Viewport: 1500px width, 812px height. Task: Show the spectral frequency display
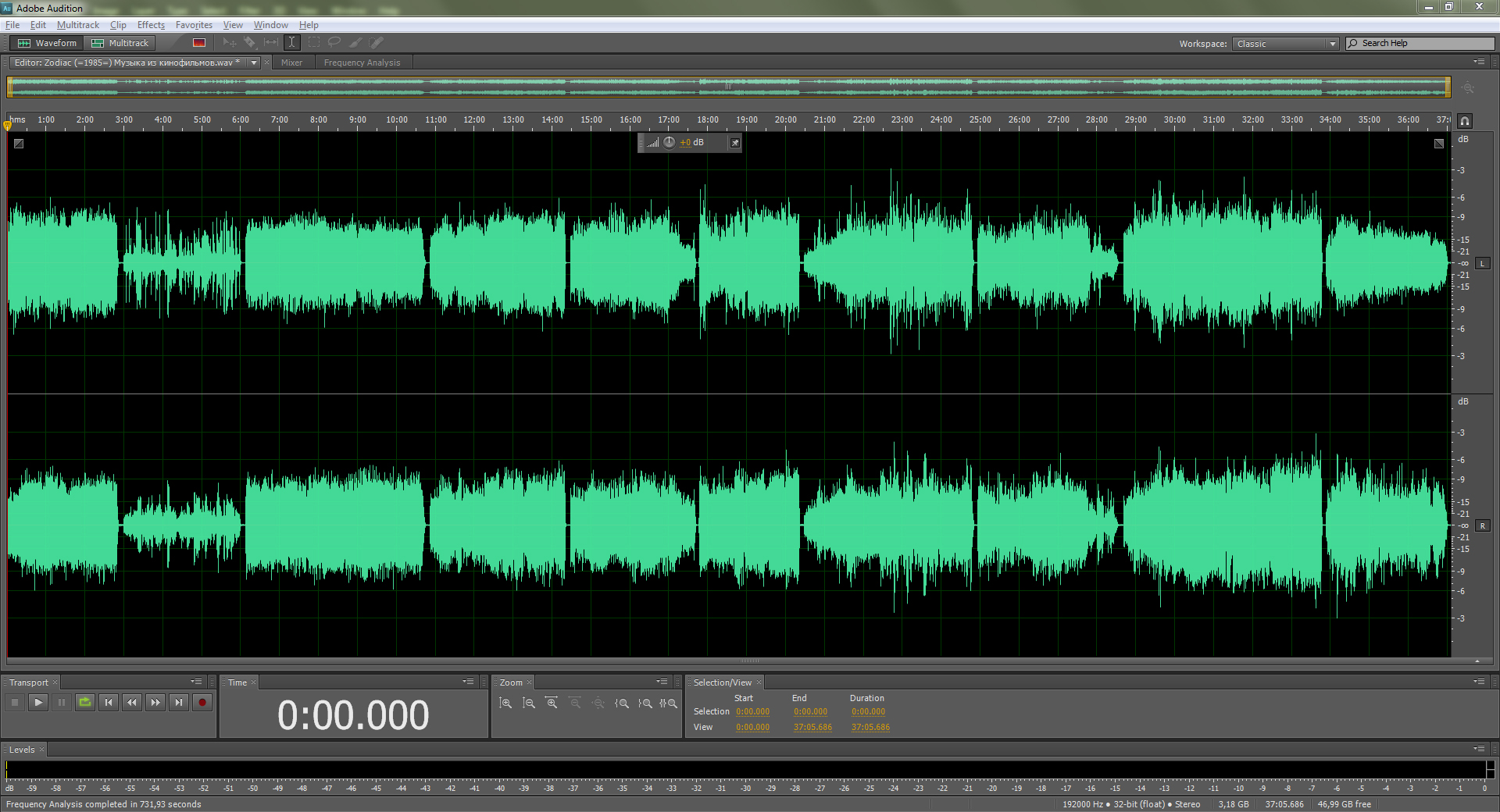[x=199, y=43]
